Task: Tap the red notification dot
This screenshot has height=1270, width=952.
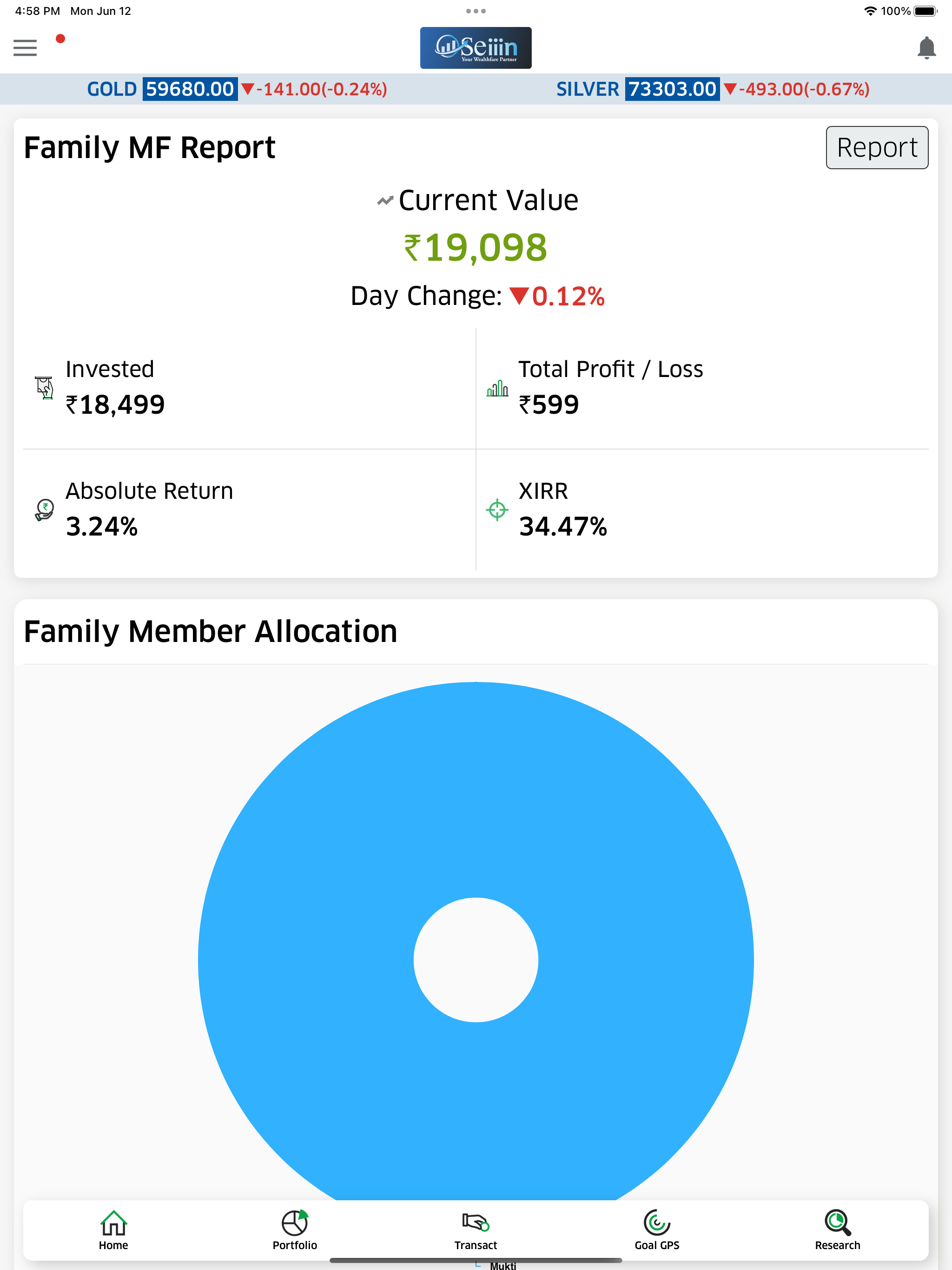Action: pos(60,39)
